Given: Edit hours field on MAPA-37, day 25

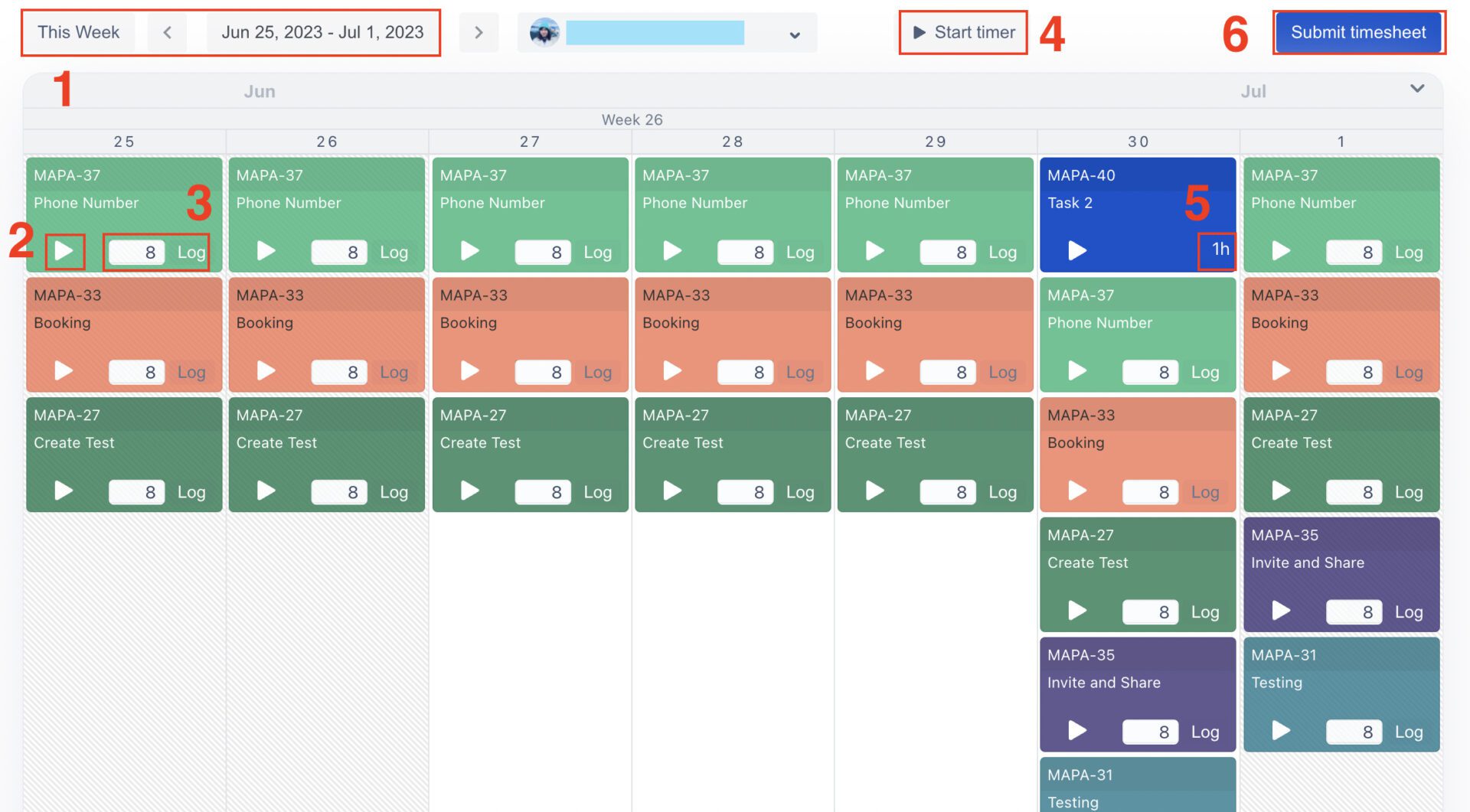Looking at the screenshot, I should [x=136, y=252].
